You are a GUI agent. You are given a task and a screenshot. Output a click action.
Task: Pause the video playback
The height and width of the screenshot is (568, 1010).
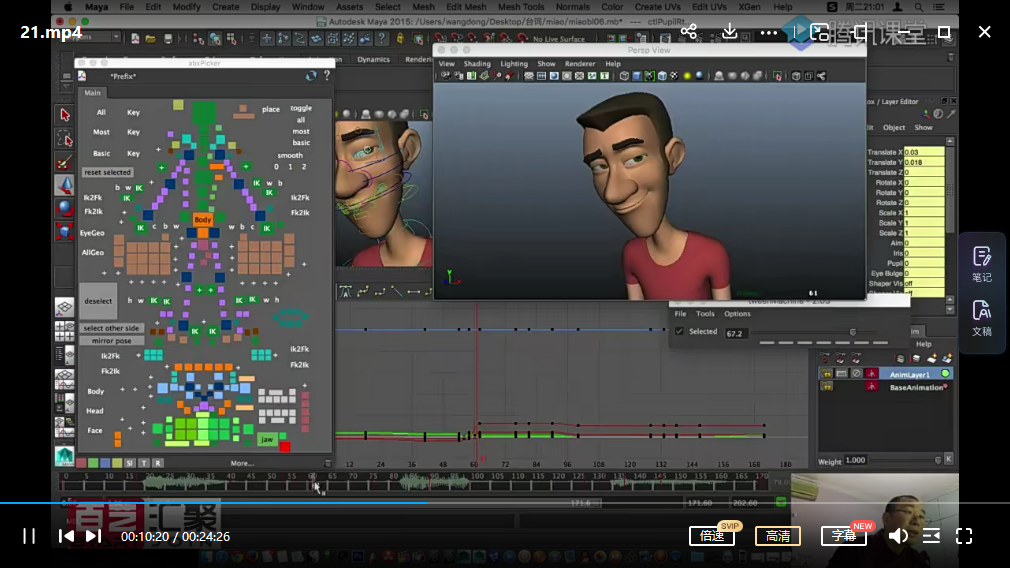tap(29, 536)
